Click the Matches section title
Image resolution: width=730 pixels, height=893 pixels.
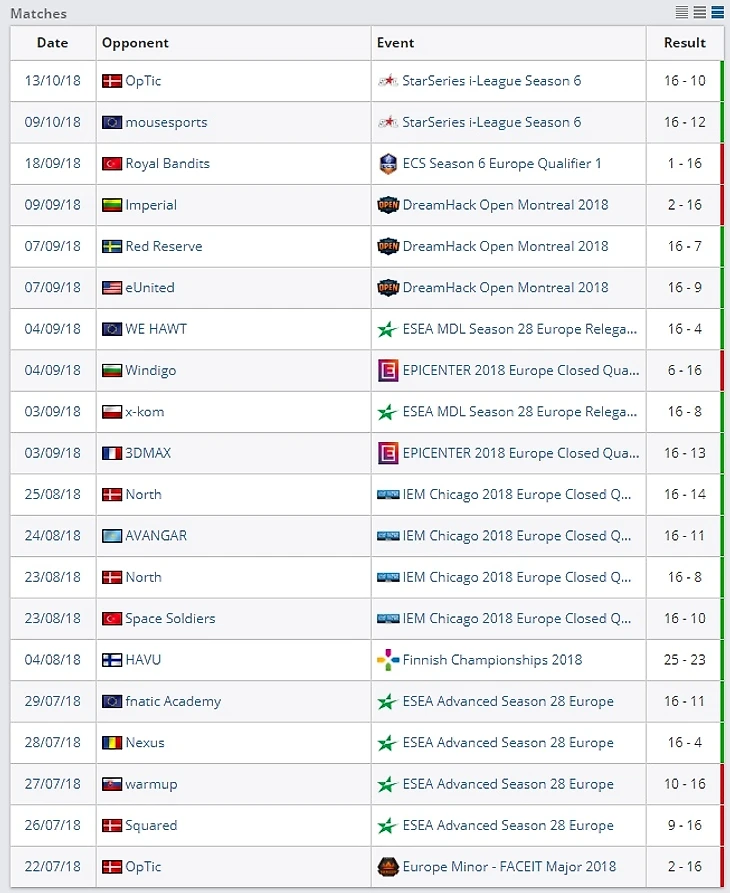38,13
